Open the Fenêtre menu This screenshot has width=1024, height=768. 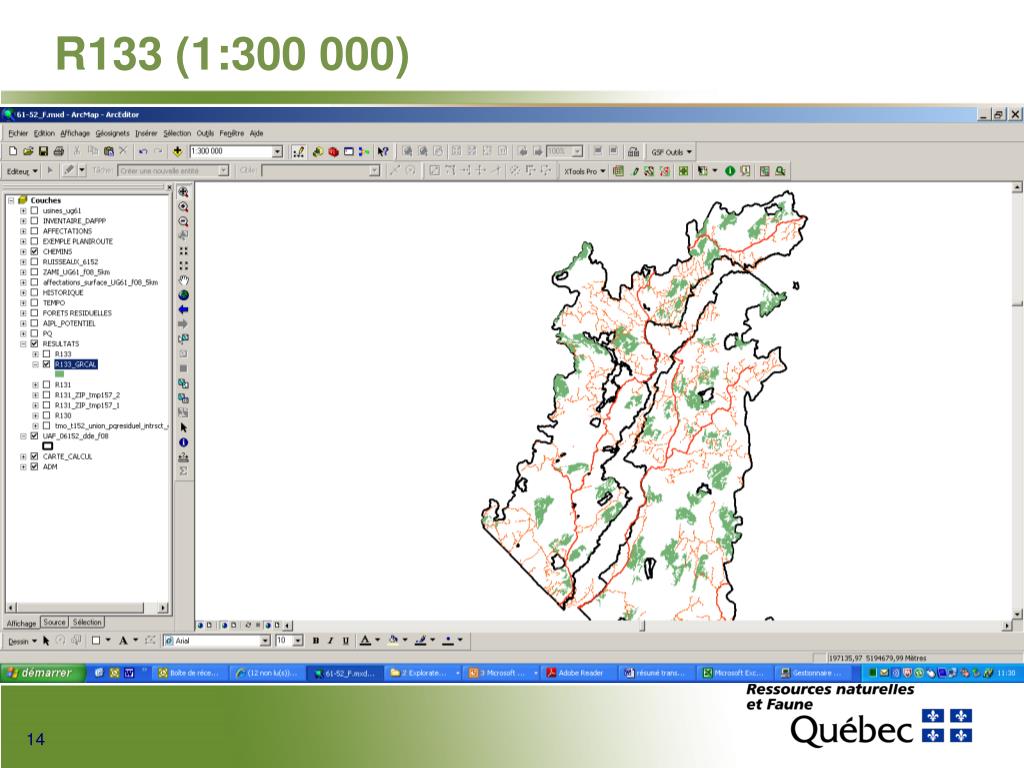(x=232, y=133)
